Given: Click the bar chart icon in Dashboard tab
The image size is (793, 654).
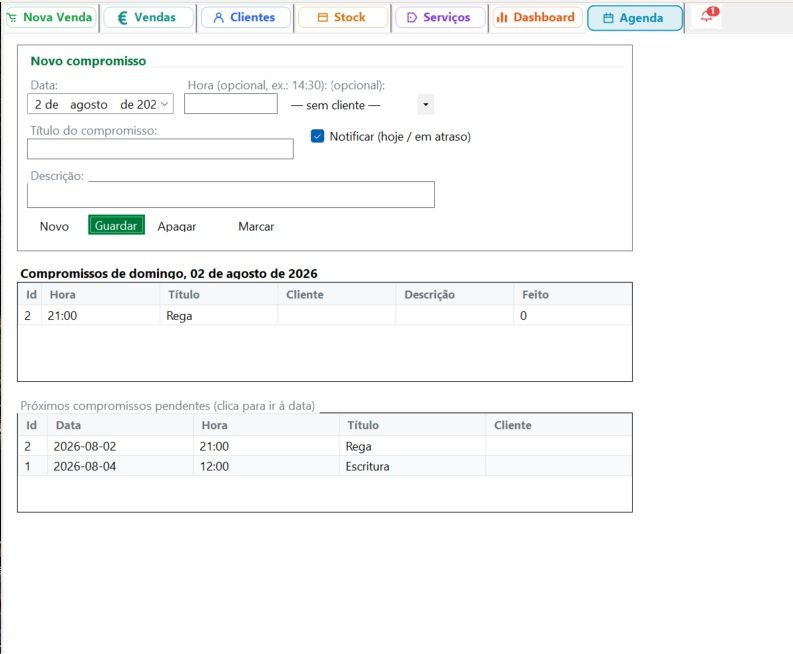Looking at the screenshot, I should coord(502,18).
